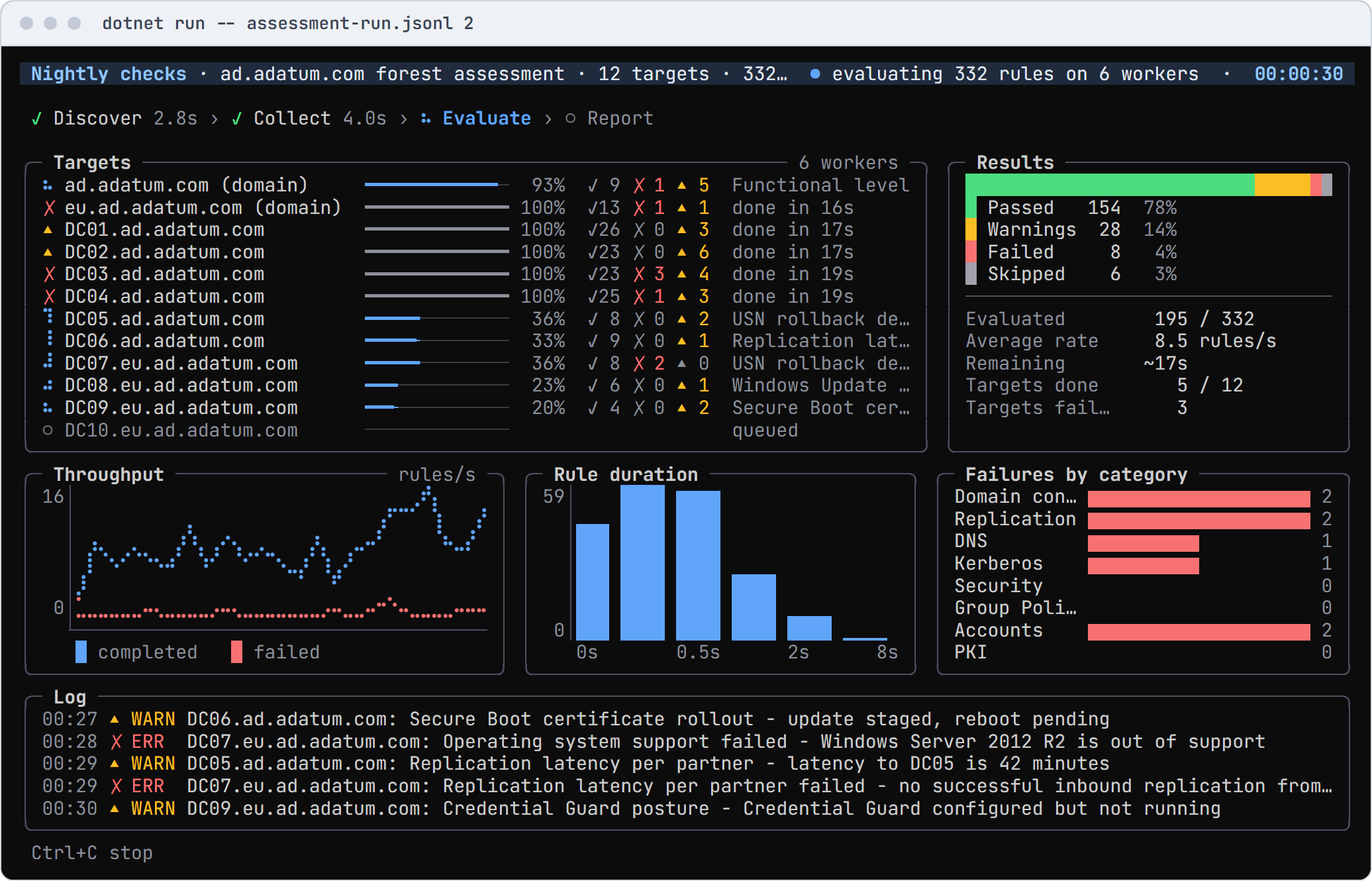Click the 'rules/s' unit label in Throughput

[437, 475]
